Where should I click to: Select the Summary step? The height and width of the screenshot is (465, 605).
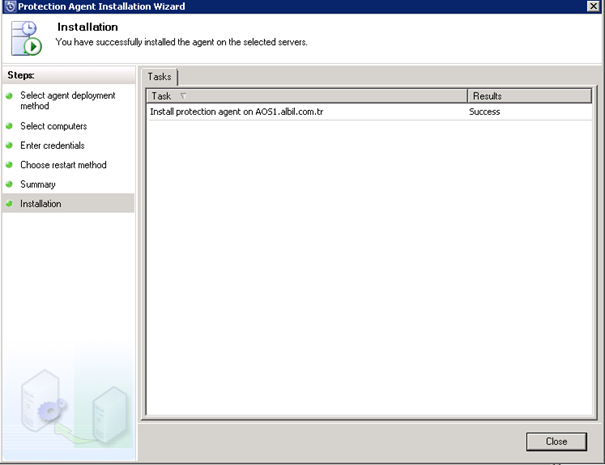pos(38,184)
